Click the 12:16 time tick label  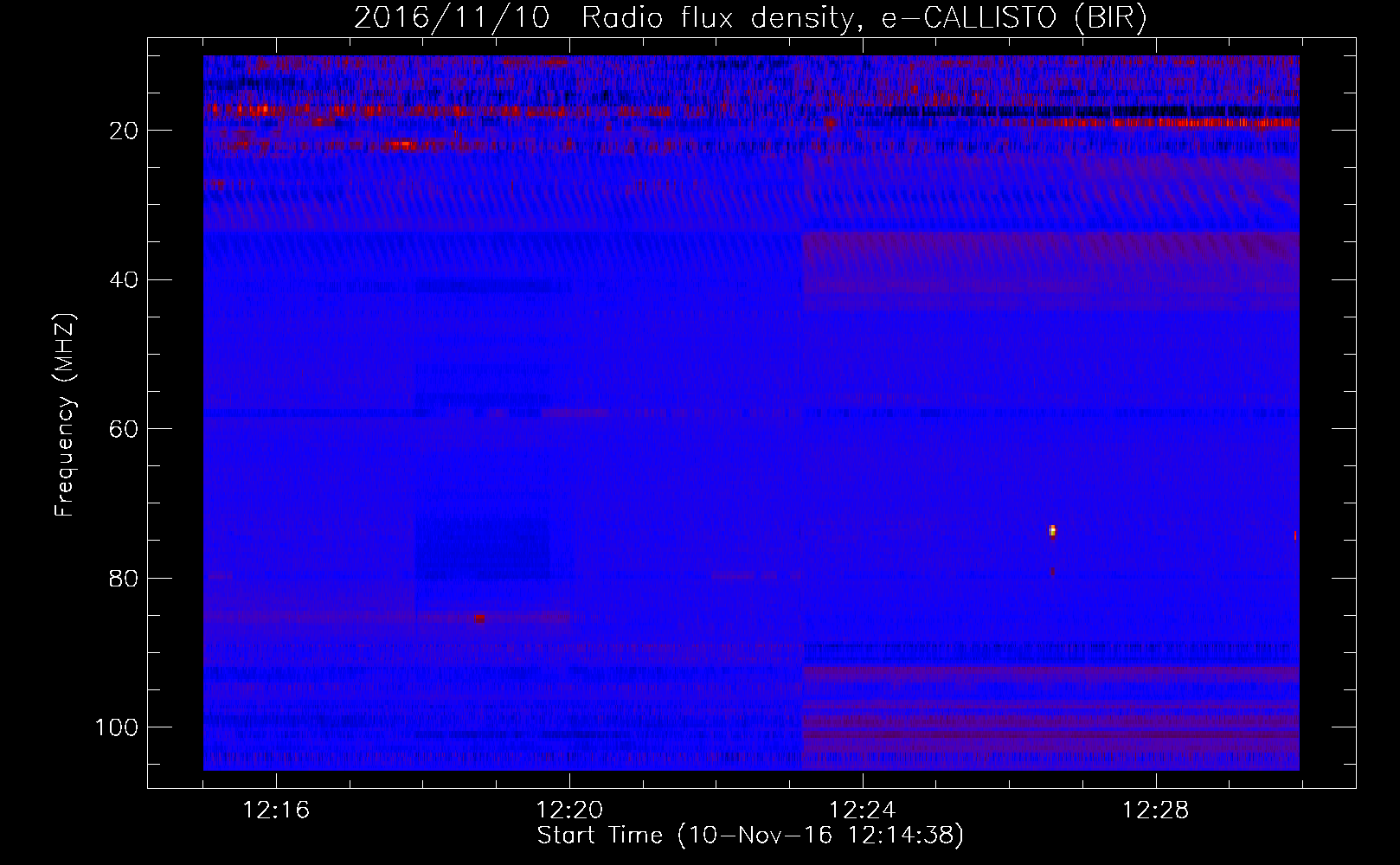(276, 811)
